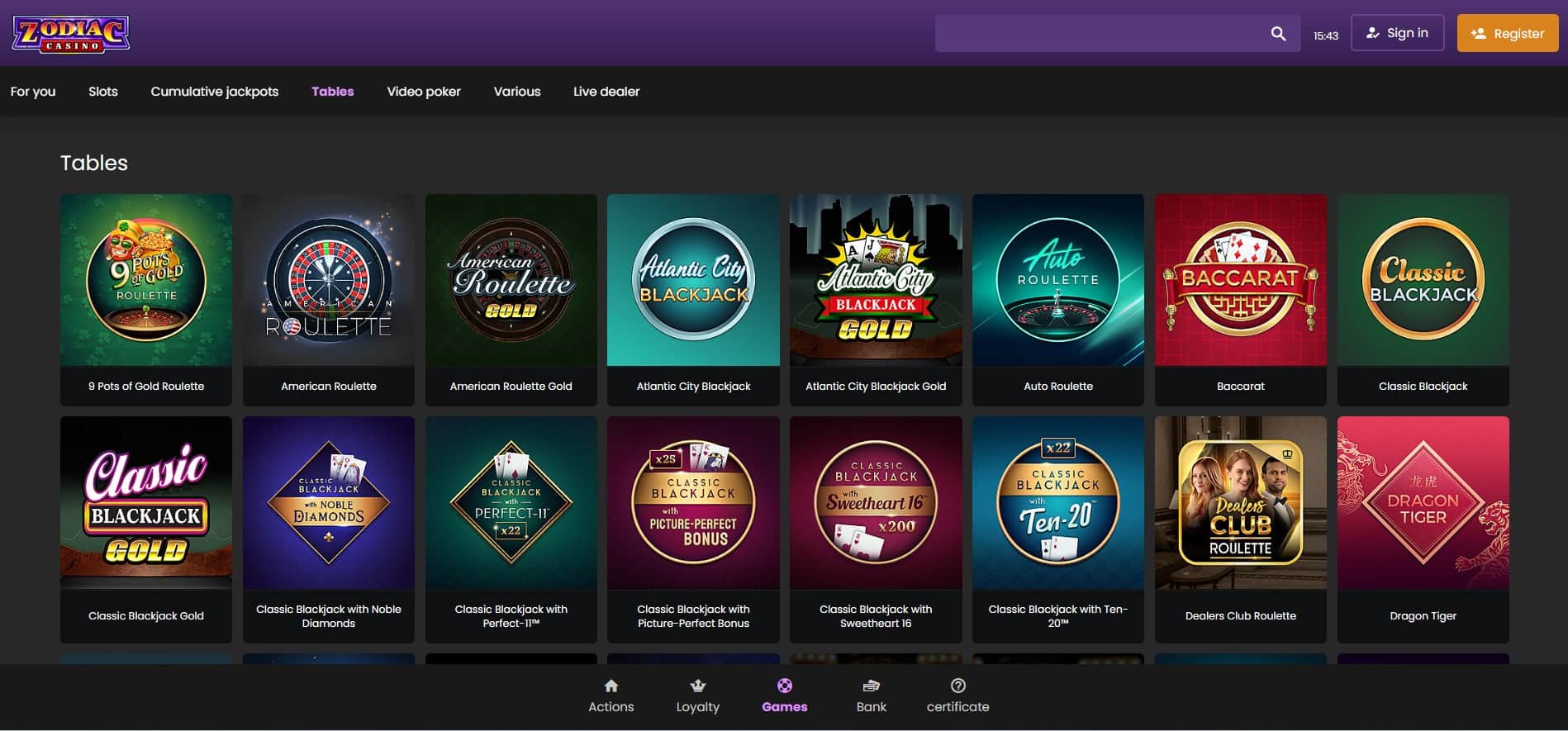Switch to the For you tab
Screen dimensions: 1568x731
click(x=33, y=92)
